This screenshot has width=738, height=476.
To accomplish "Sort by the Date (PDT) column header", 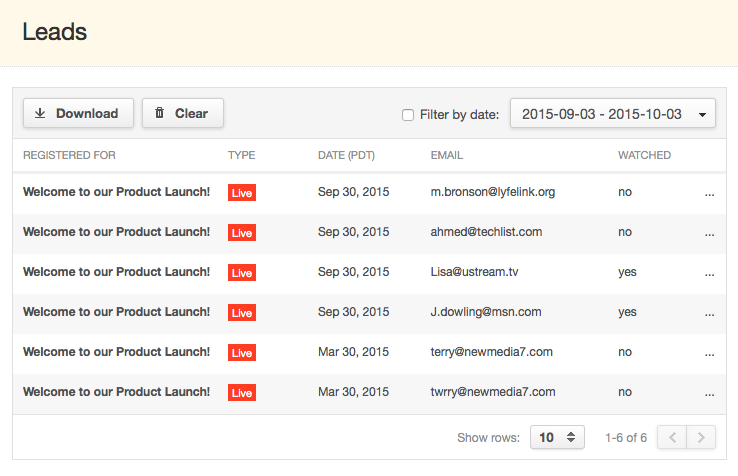I will [346, 155].
